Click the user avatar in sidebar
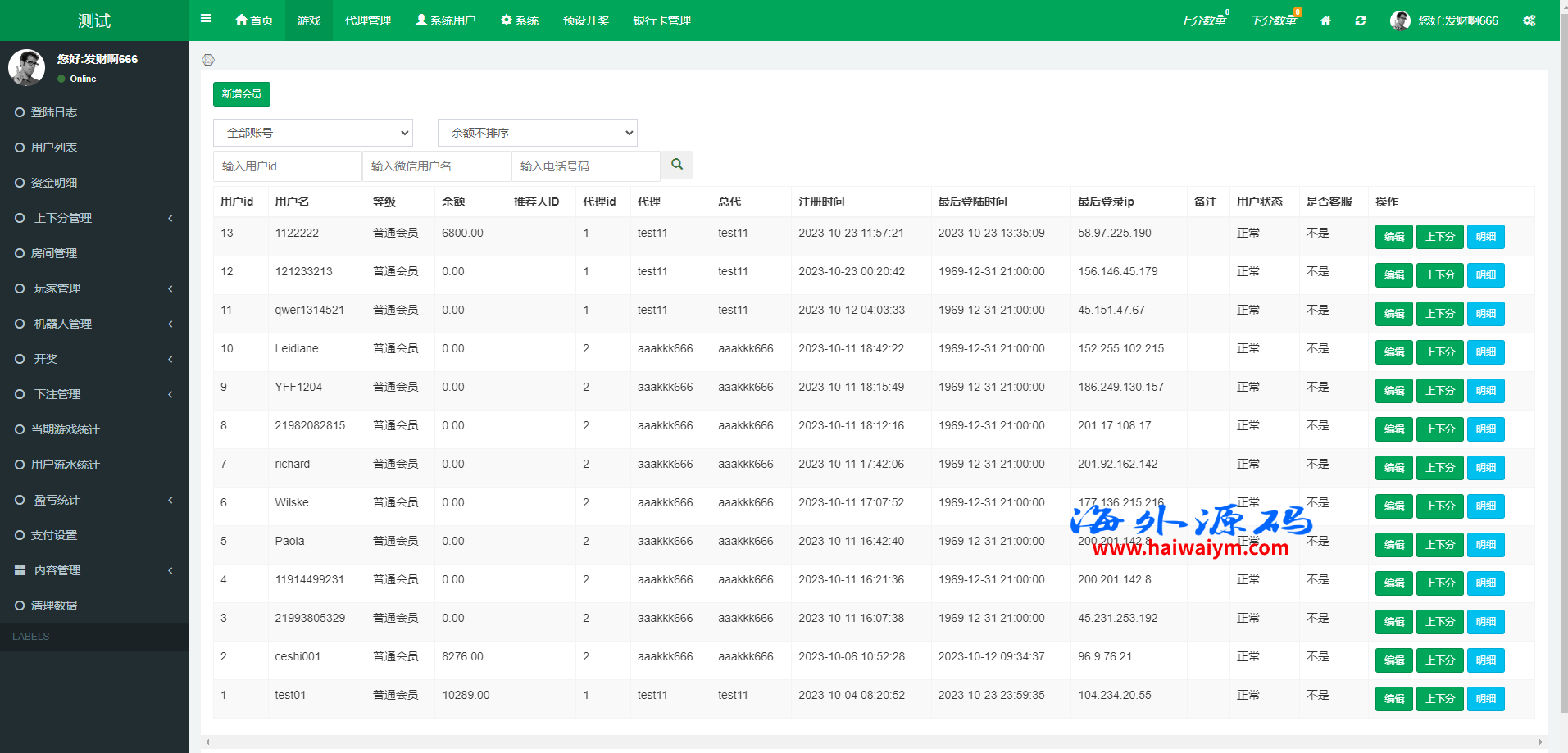Image resolution: width=1568 pixels, height=753 pixels. 26,67
